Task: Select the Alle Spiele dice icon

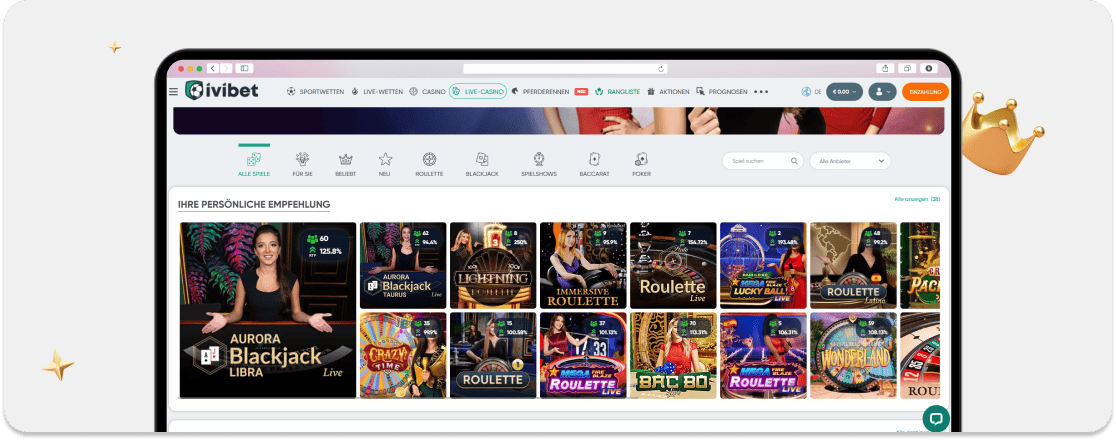Action: pyautogui.click(x=253, y=159)
